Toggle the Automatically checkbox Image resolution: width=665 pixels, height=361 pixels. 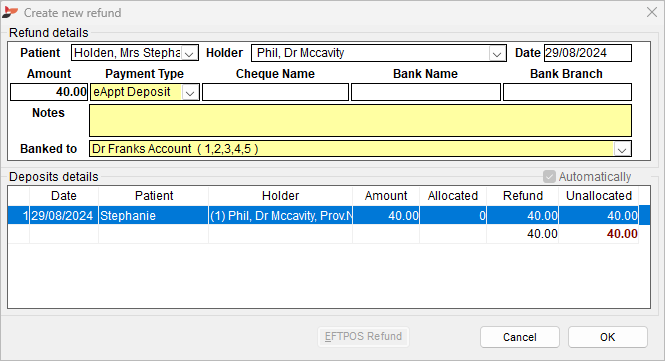[x=550, y=176]
